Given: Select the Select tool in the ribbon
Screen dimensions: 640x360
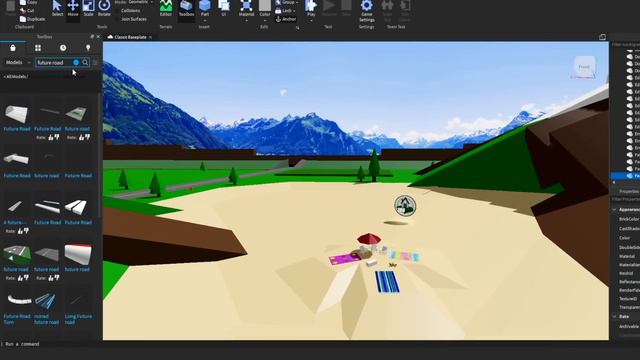Looking at the screenshot, I should [x=57, y=8].
